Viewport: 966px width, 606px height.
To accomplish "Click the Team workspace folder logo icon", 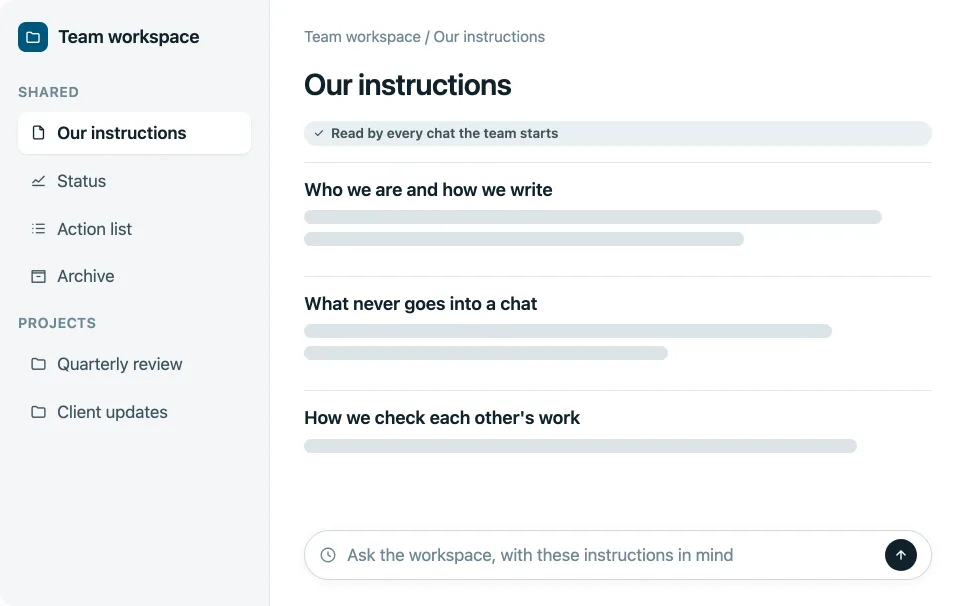I will pyautogui.click(x=33, y=37).
